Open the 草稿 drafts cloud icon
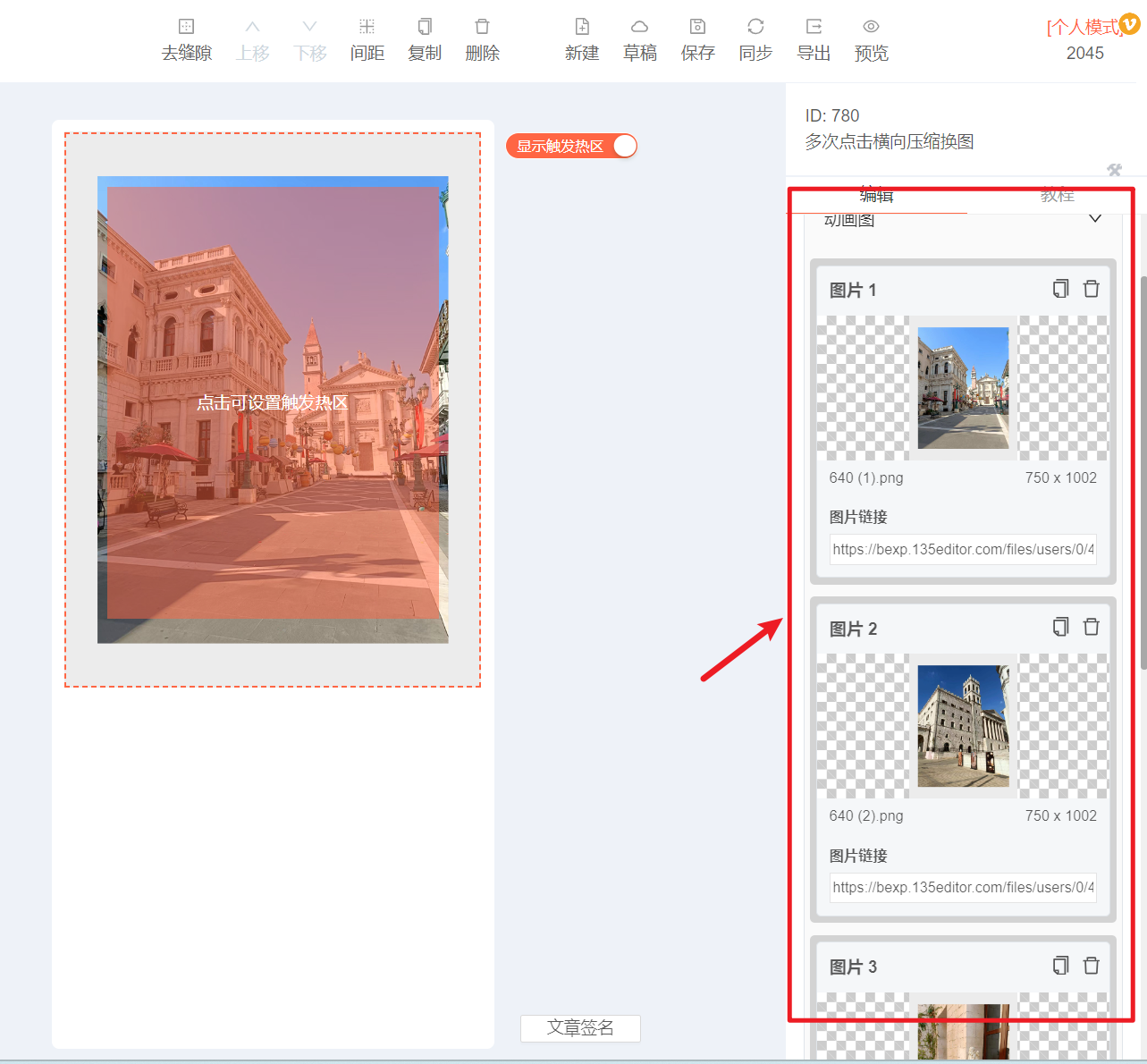Screen dimensions: 1147x1064 639,40
